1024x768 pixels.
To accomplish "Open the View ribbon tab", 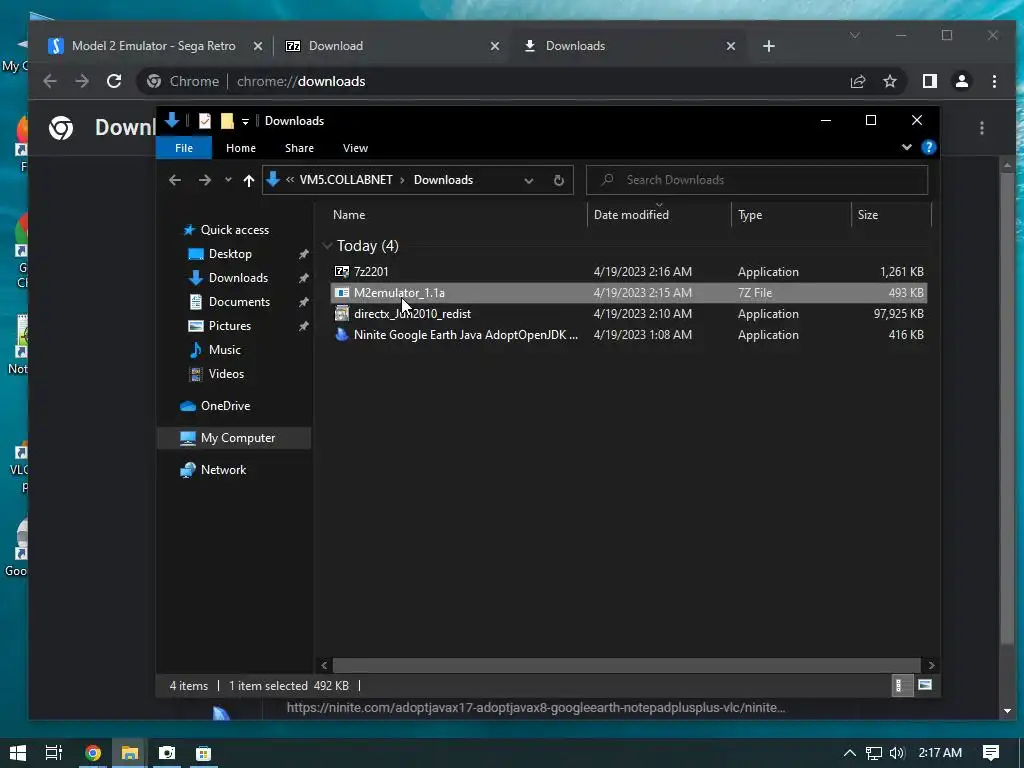I will pyautogui.click(x=355, y=148).
